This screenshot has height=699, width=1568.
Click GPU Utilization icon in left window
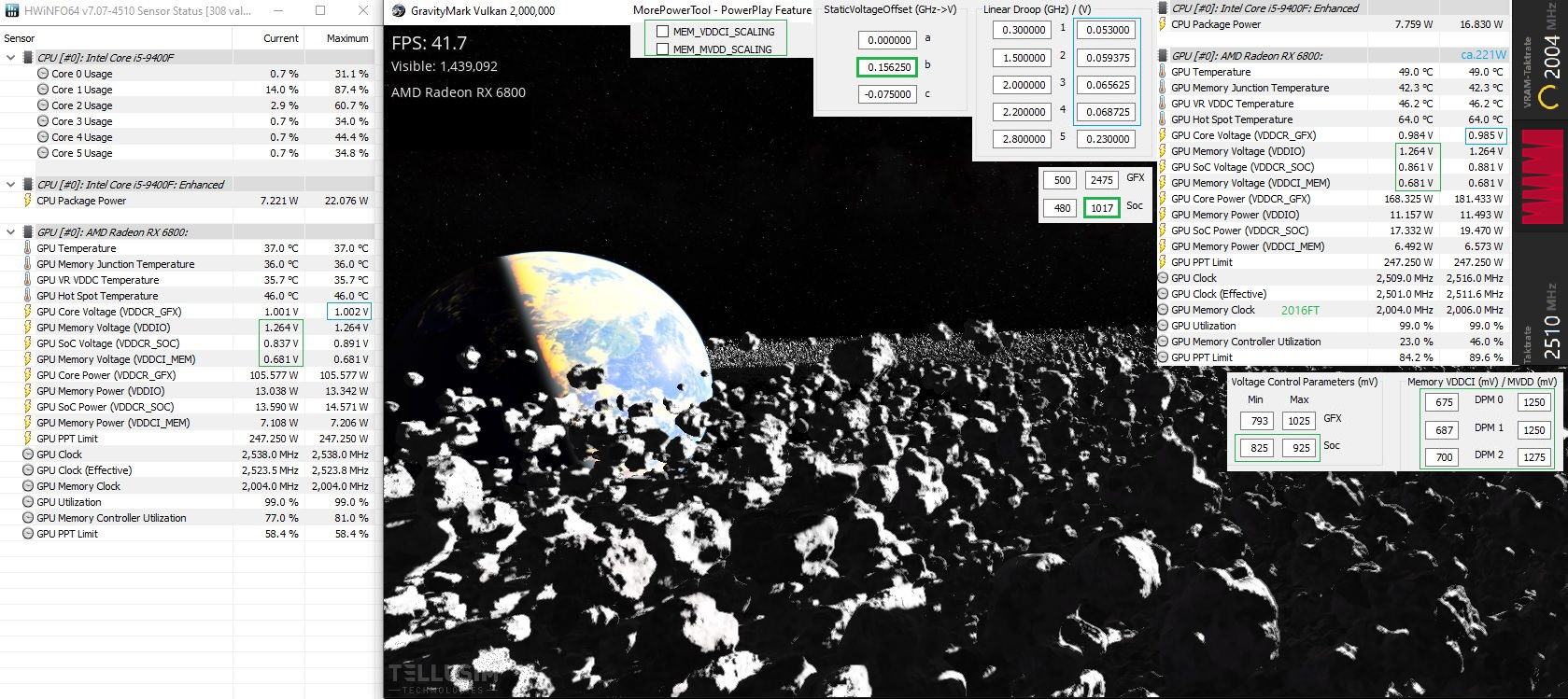pos(28,502)
